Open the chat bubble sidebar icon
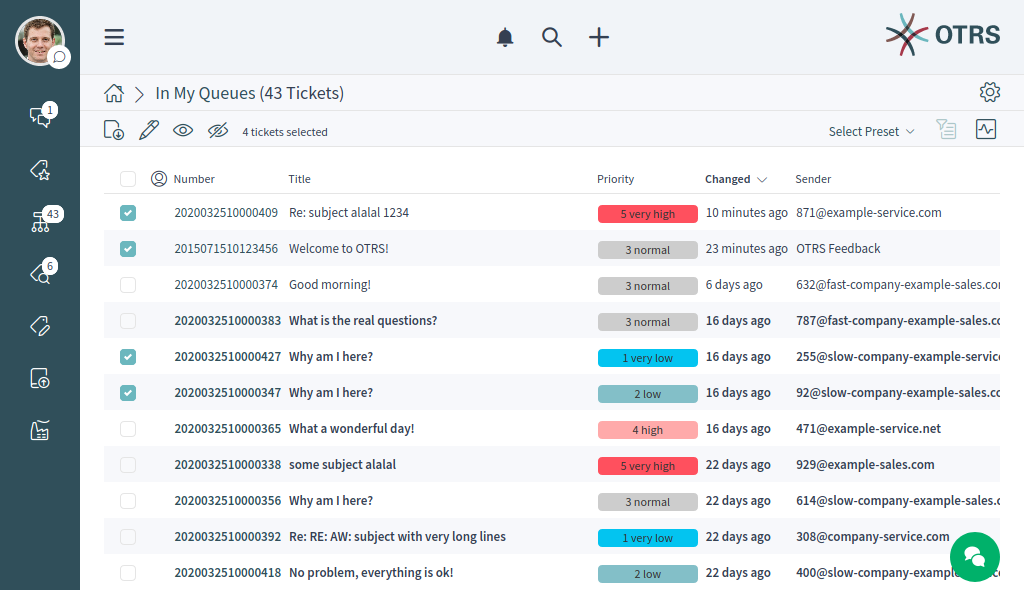The width and height of the screenshot is (1024, 590). click(40, 116)
